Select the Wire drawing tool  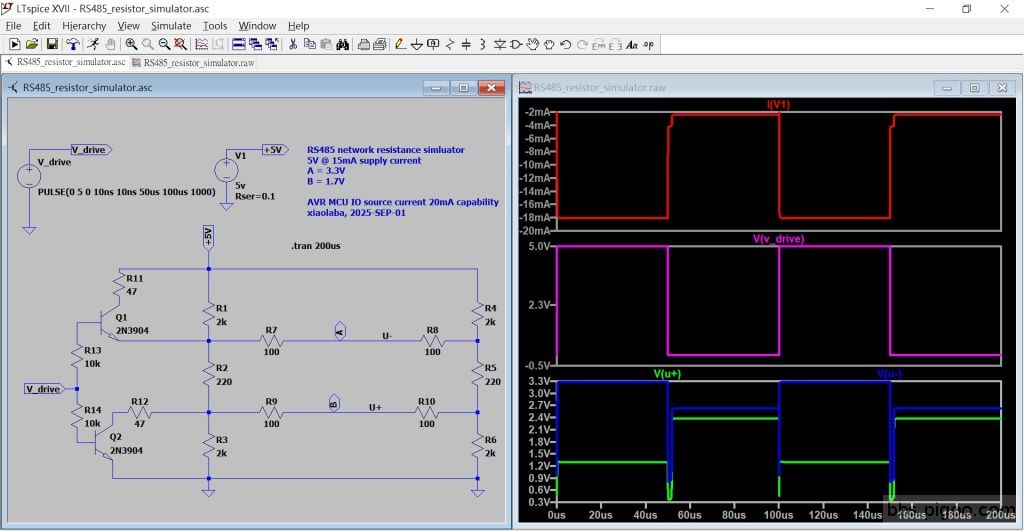pyautogui.click(x=400, y=44)
